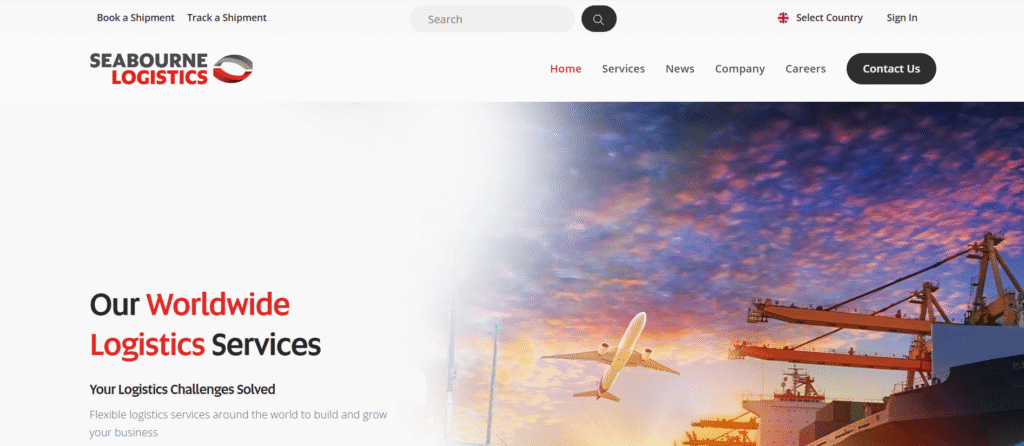The height and width of the screenshot is (446, 1024).
Task: Click the airplane in the hero image
Action: coord(609,357)
